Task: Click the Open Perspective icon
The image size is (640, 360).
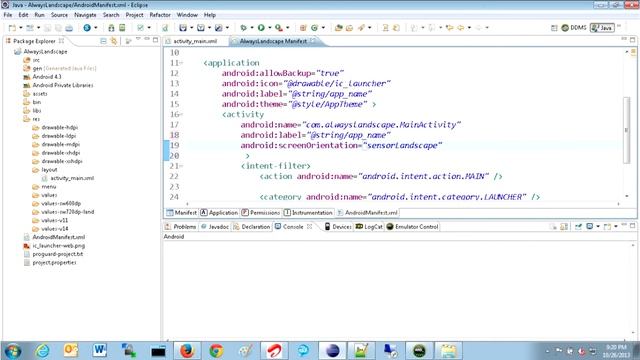Action: 554,28
